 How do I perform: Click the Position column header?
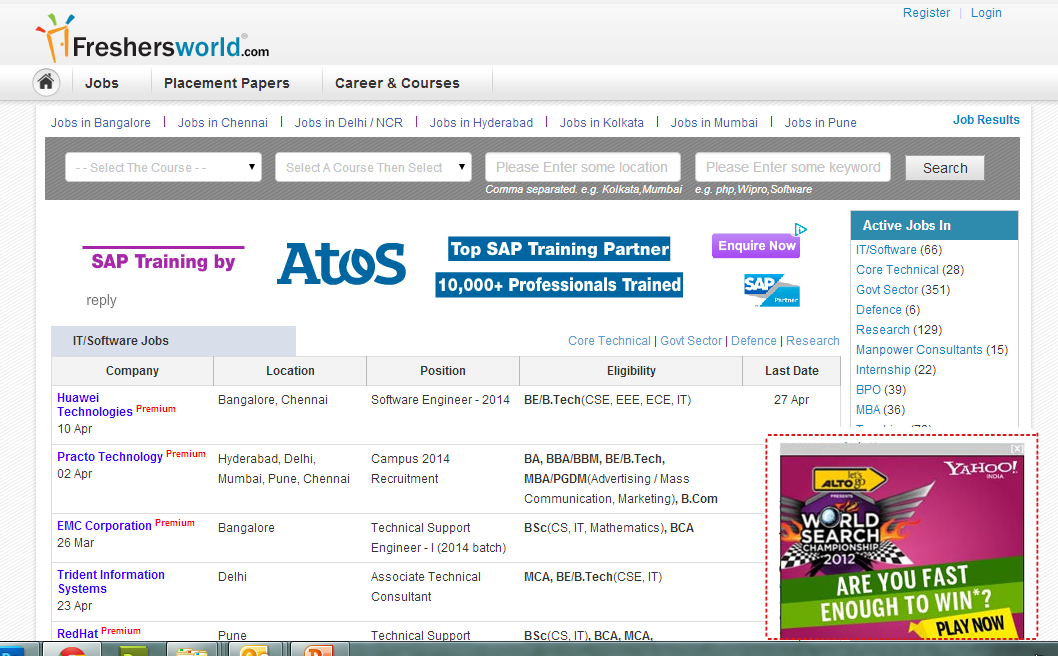(x=443, y=371)
